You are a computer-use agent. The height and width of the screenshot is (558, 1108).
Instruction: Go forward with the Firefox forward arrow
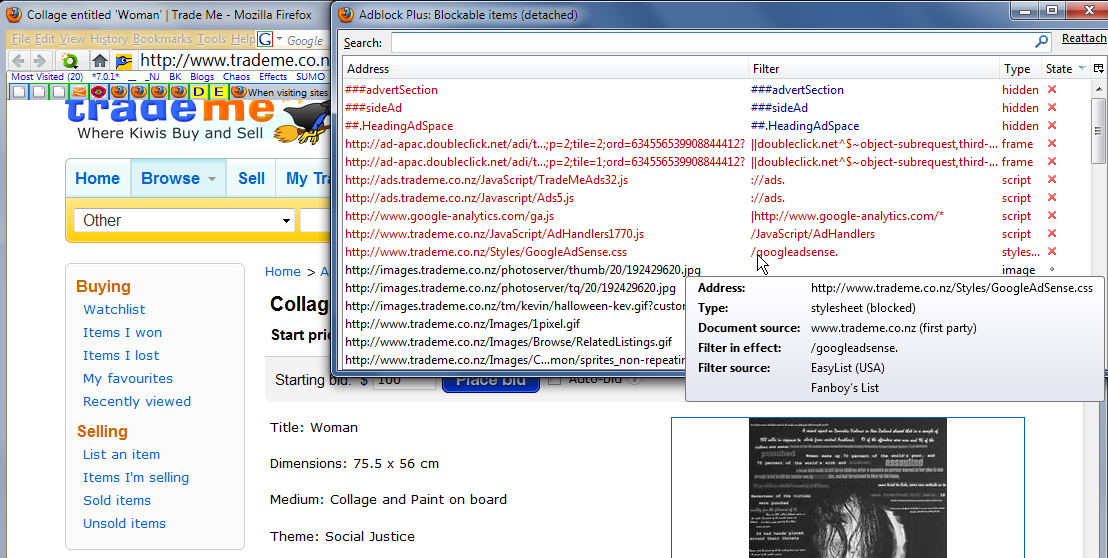40,61
